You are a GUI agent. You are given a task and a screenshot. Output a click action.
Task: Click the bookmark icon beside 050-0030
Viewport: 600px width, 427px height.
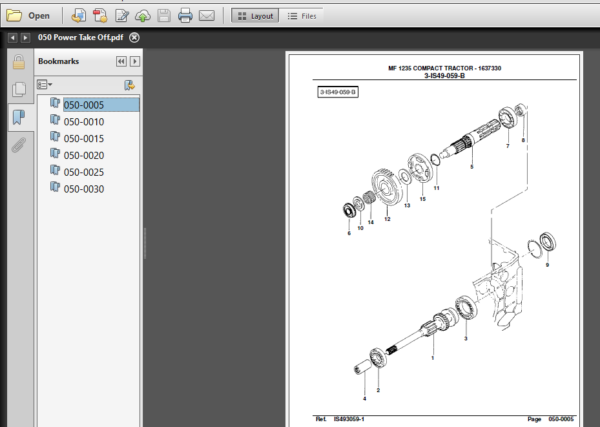click(55, 187)
